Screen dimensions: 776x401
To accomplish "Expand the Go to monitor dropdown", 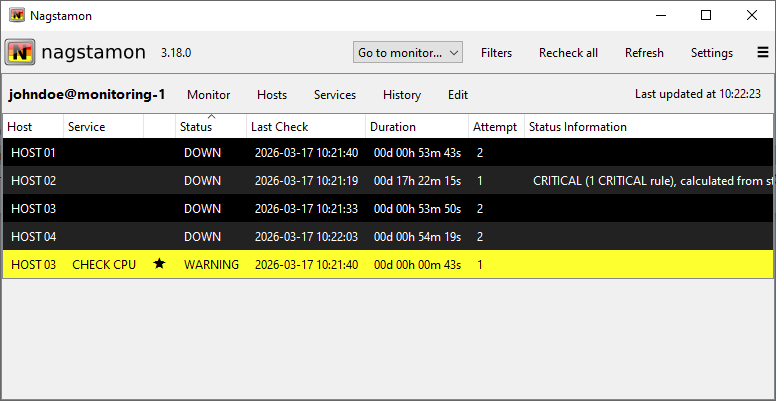I will [408, 52].
